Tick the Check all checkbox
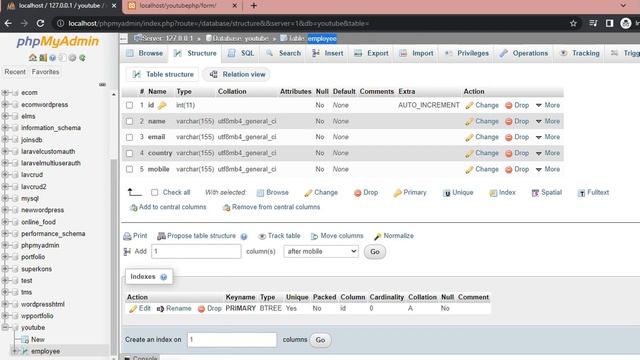Screen dimensions: 640x360 154,192
